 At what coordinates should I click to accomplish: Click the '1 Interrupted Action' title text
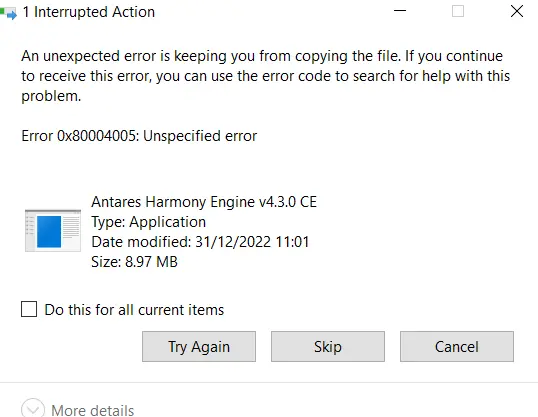(89, 12)
